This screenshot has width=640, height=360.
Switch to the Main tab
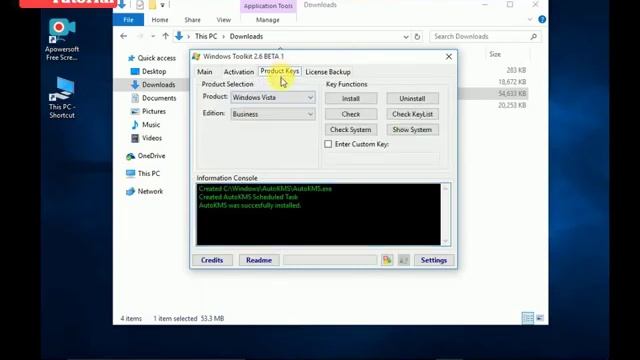coord(205,72)
